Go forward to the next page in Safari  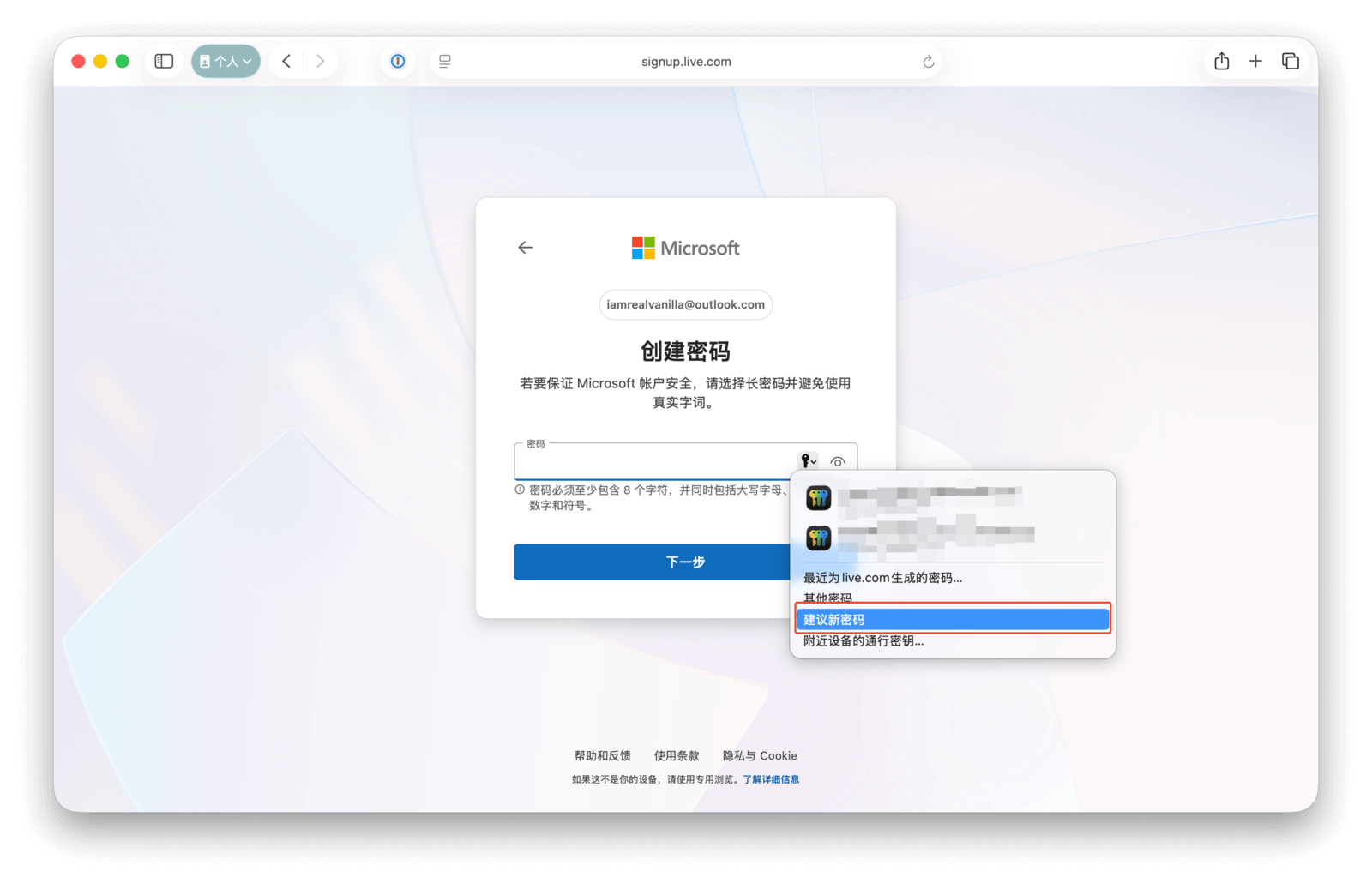[x=320, y=61]
